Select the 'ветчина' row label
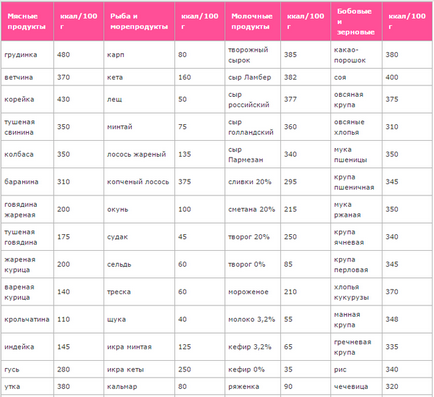 click(27, 77)
